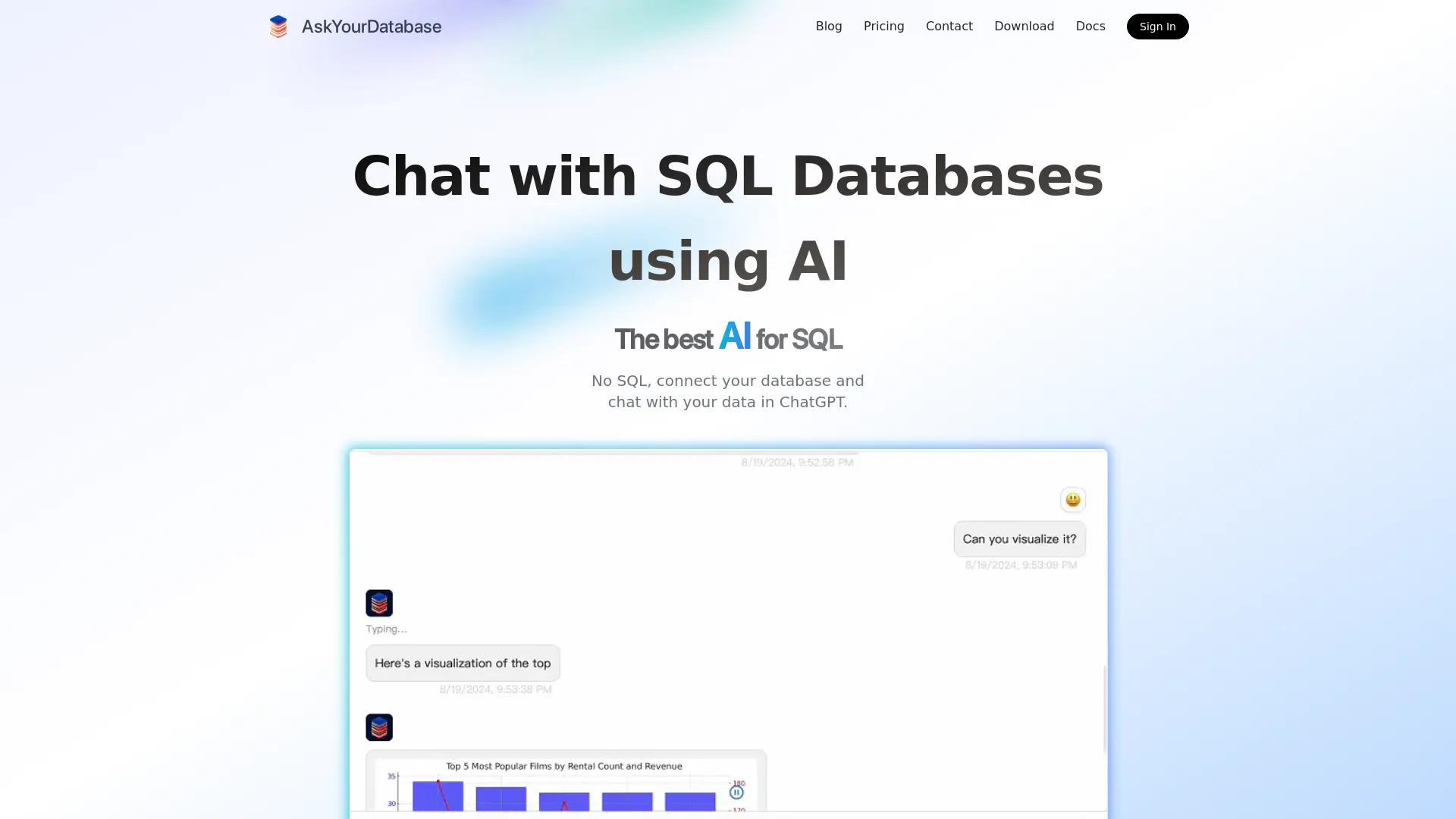
Task: Click the bot avatar above the chart
Action: tap(379, 726)
